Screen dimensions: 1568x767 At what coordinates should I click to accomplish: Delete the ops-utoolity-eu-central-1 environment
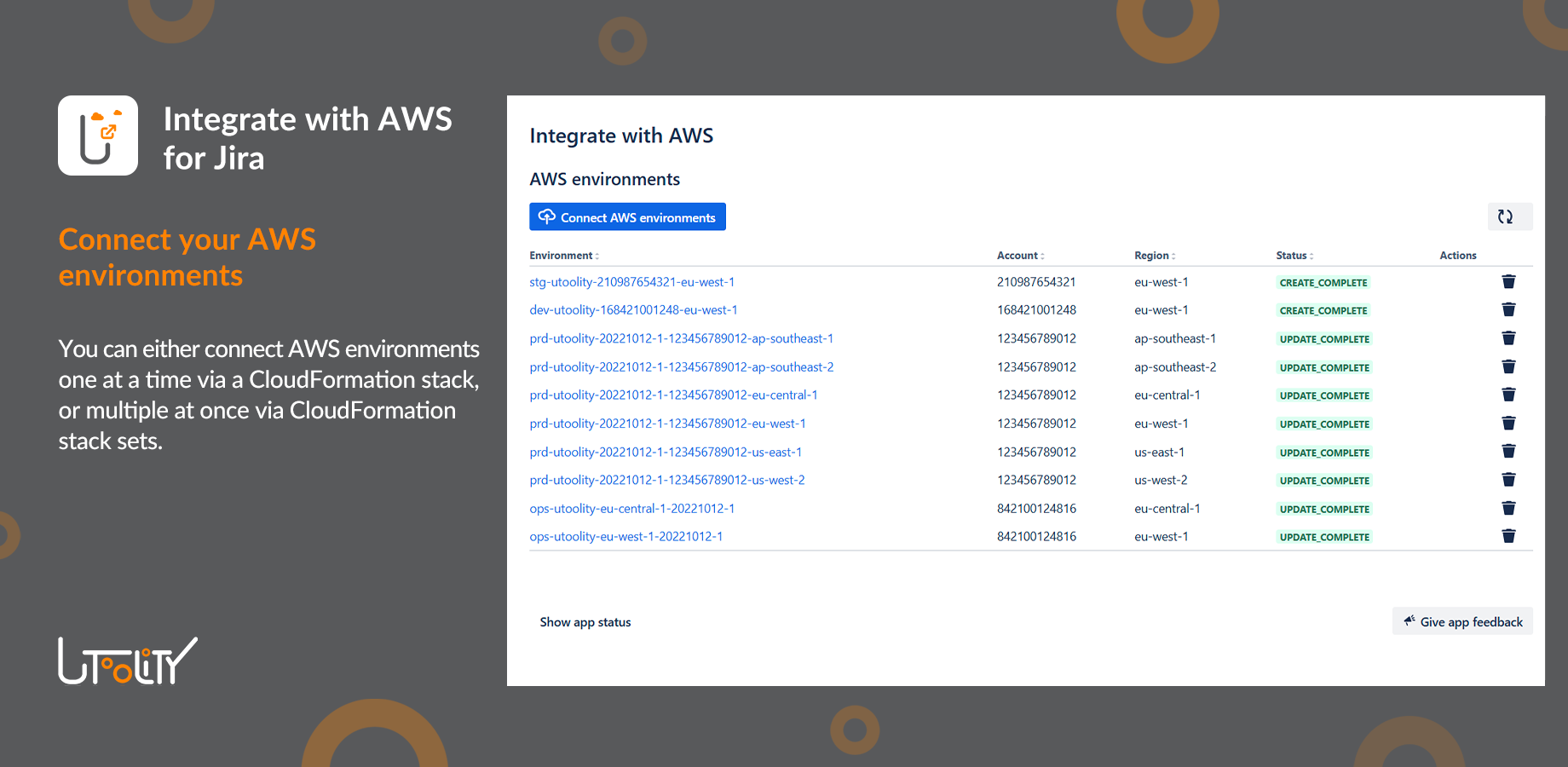(x=1508, y=508)
